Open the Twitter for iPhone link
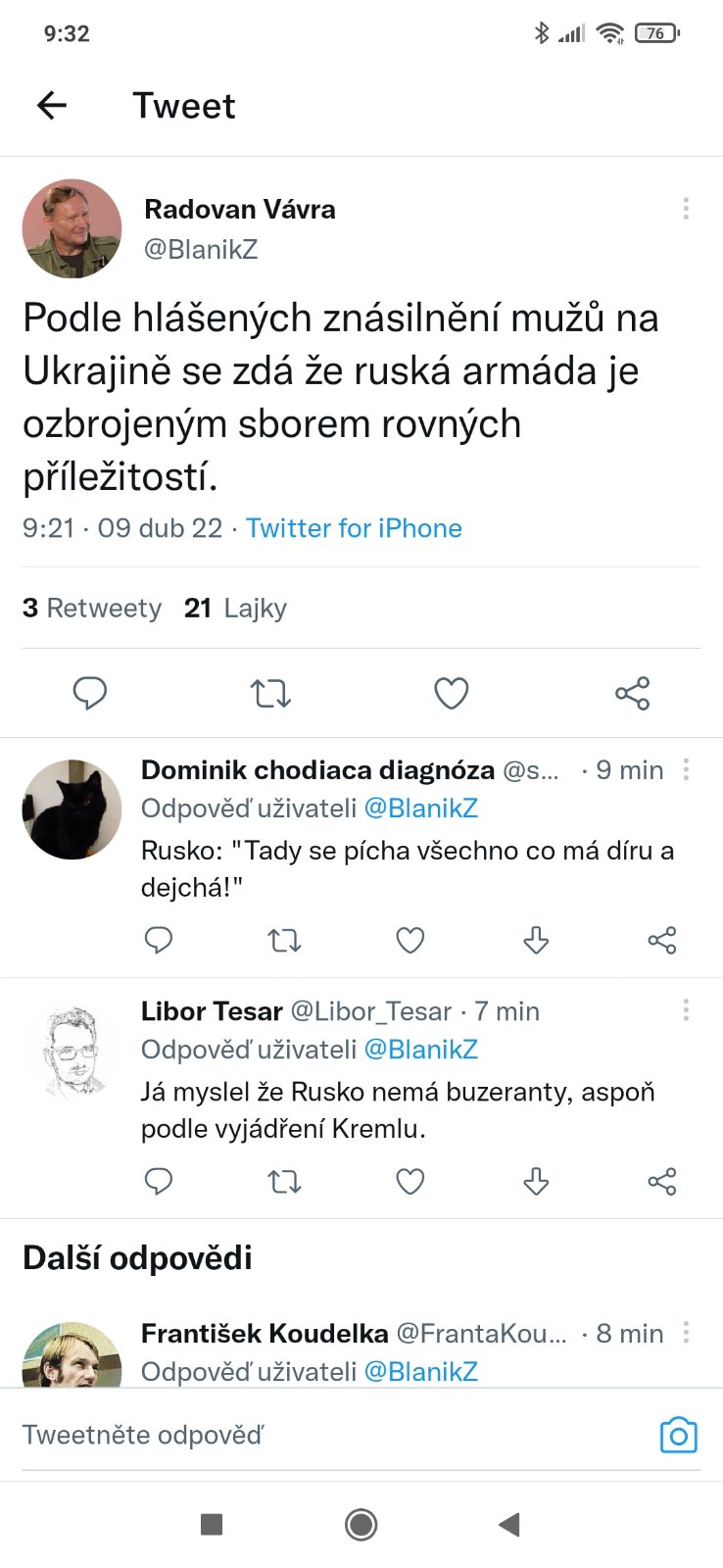723x1568 pixels. [354, 528]
